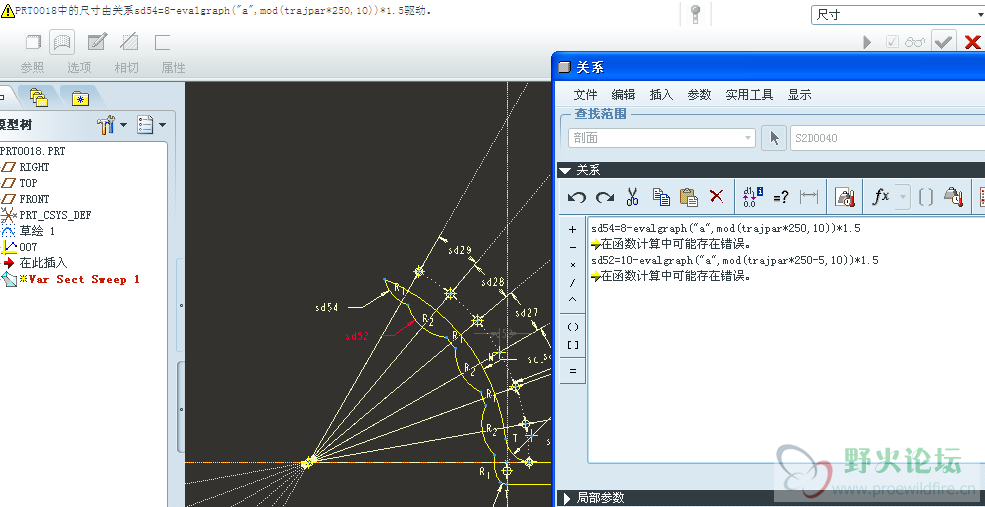The width and height of the screenshot is (985, 507).
Task: Open the 插入 menu in Relations dialog
Action: [661, 94]
